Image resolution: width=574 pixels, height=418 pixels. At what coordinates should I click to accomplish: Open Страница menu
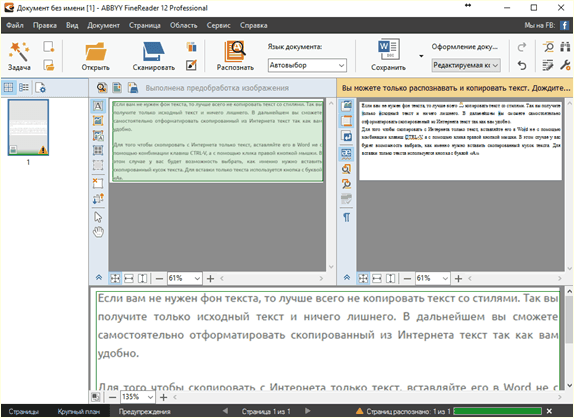pos(145,25)
